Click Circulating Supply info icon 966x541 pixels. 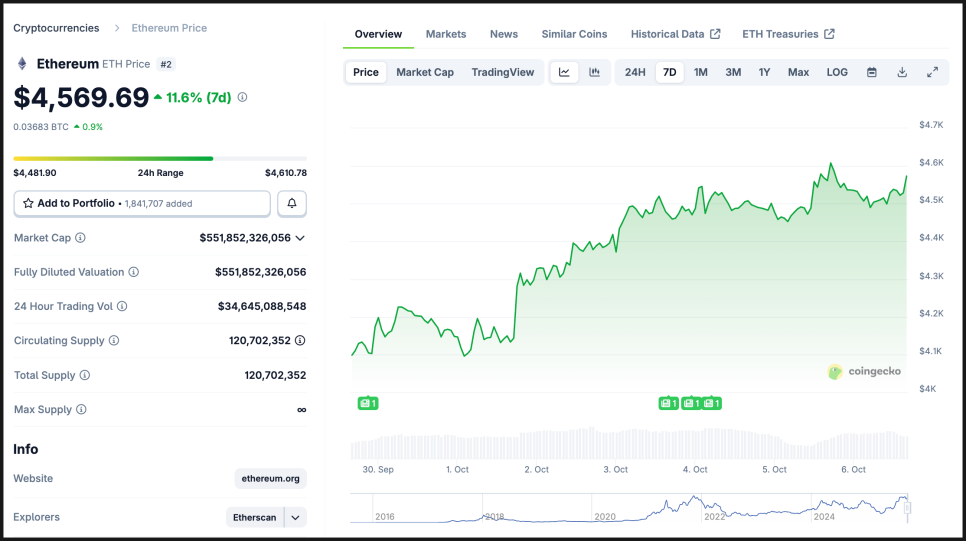[114, 341]
